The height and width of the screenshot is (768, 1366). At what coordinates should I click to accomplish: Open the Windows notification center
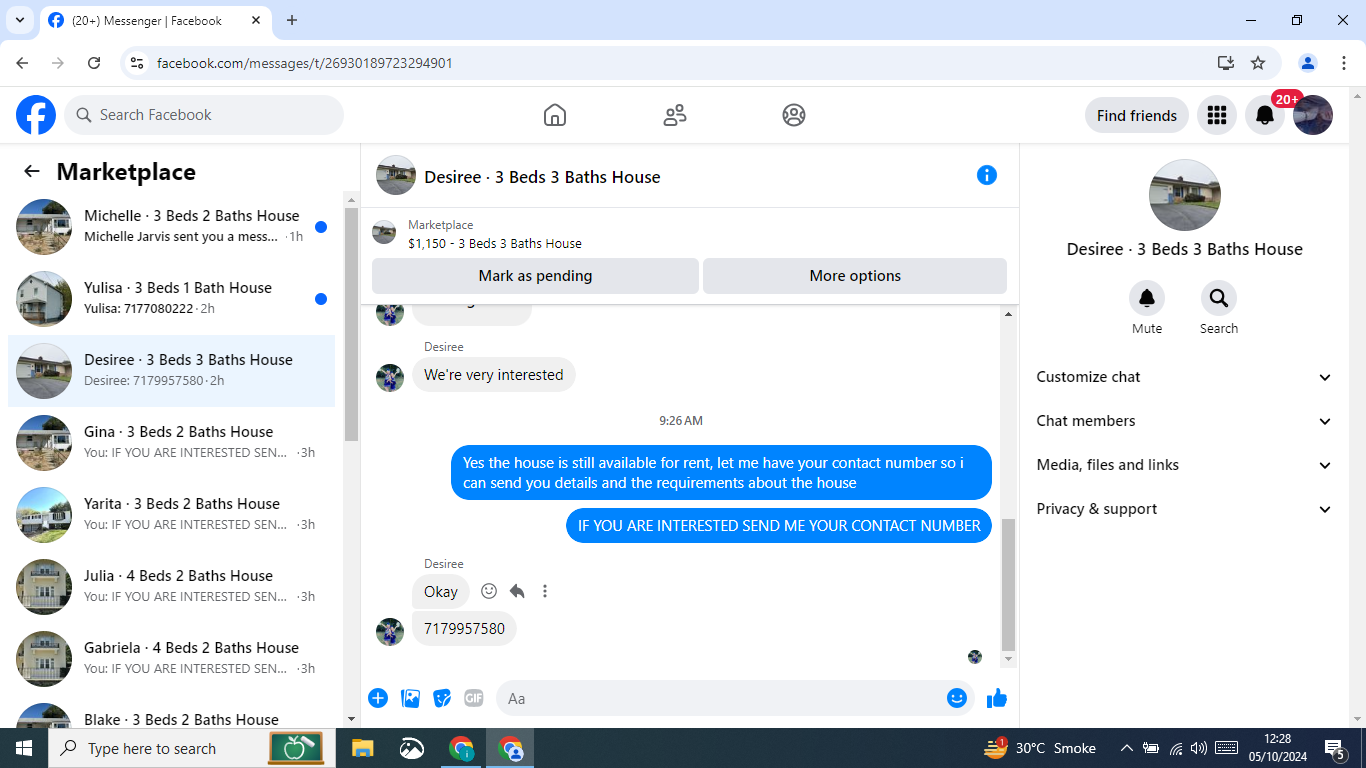1334,748
